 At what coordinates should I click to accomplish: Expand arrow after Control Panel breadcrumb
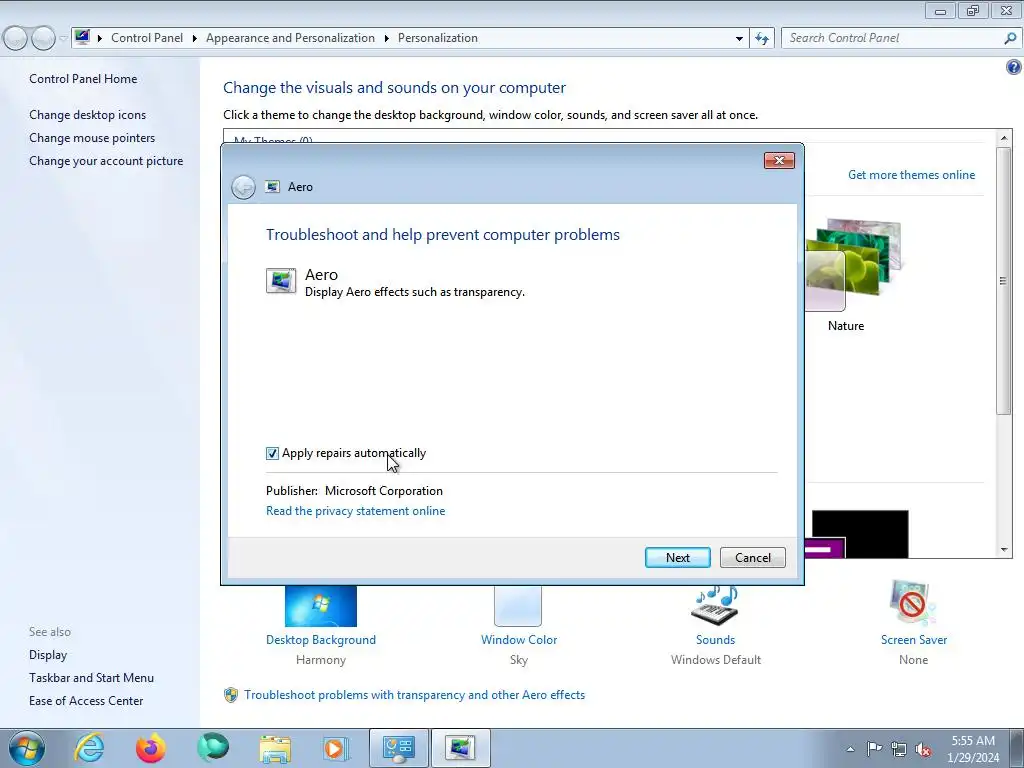pos(195,39)
